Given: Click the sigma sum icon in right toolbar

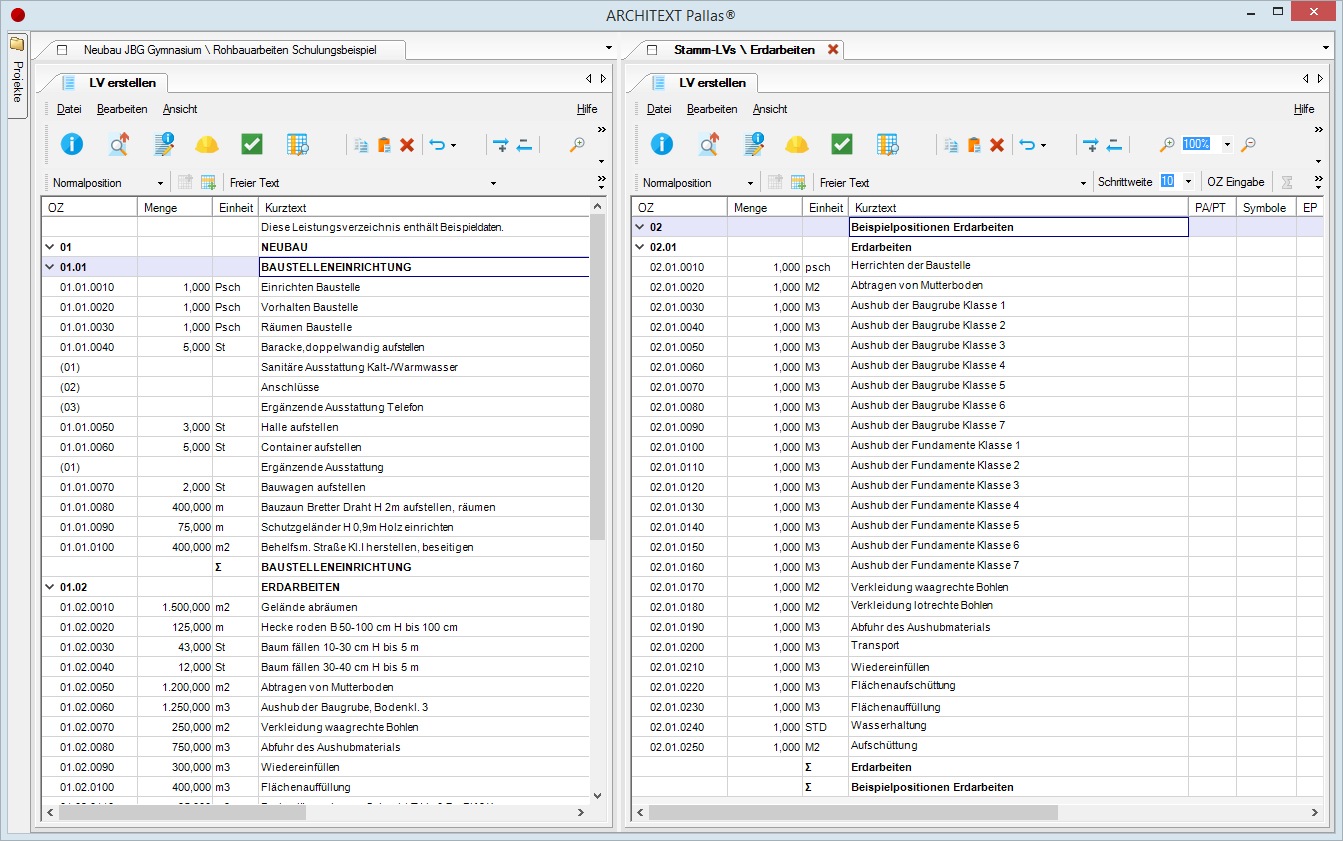Looking at the screenshot, I should coord(1288,183).
